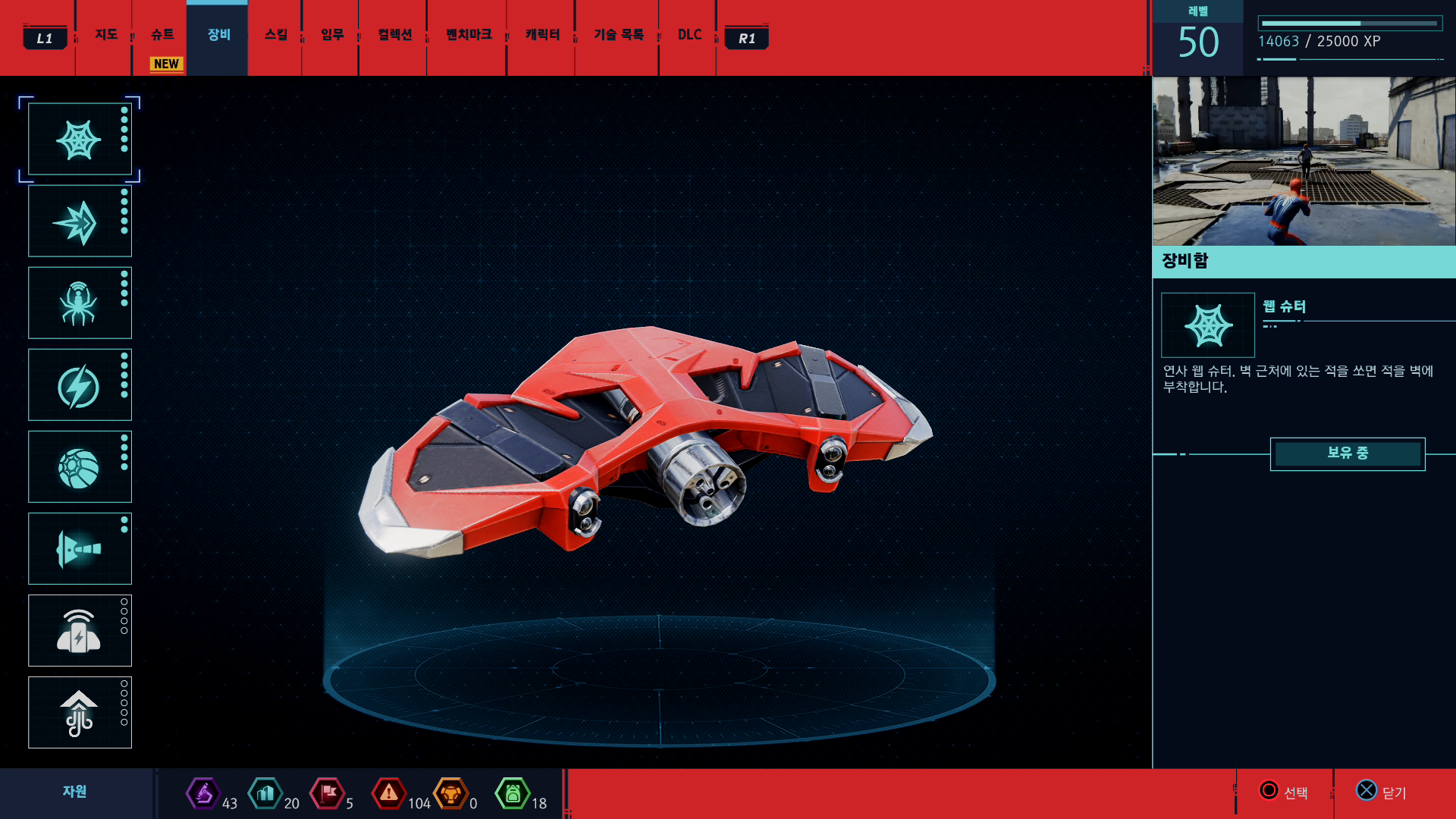1456x819 pixels.
Task: Switch to the 스킬 skills tab
Action: 276,35
